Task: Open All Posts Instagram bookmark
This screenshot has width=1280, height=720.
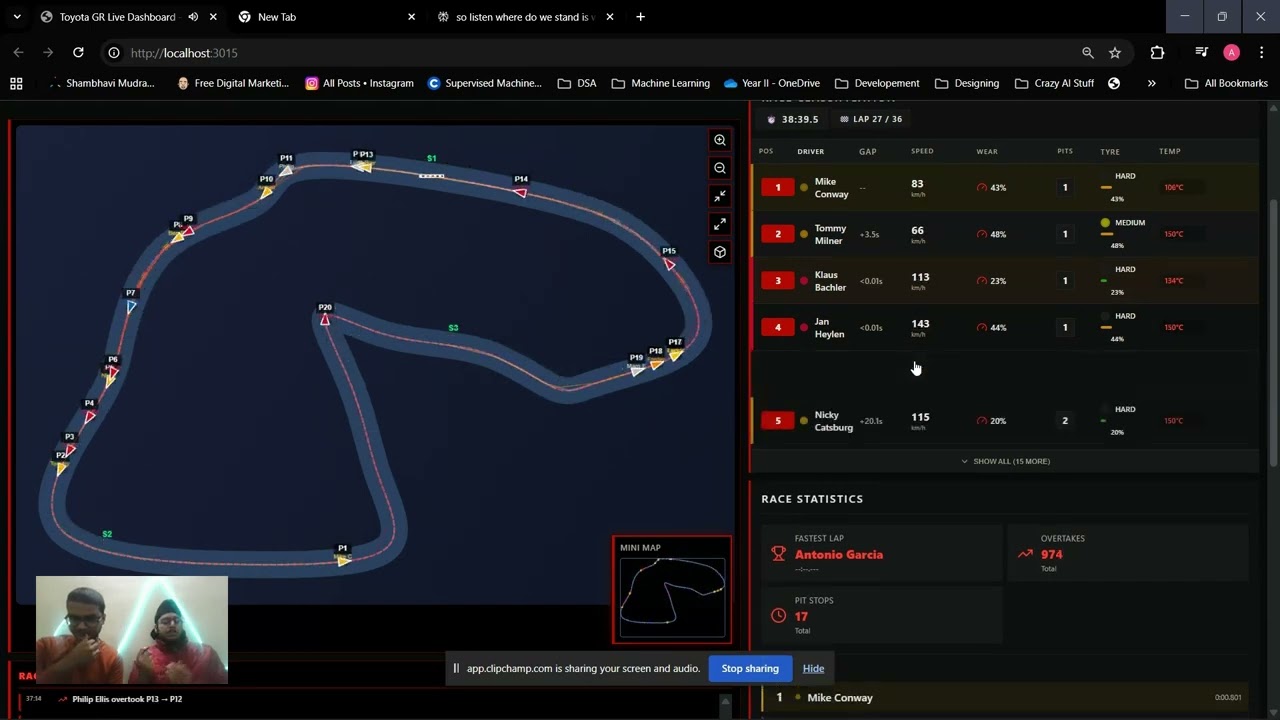Action: click(359, 83)
